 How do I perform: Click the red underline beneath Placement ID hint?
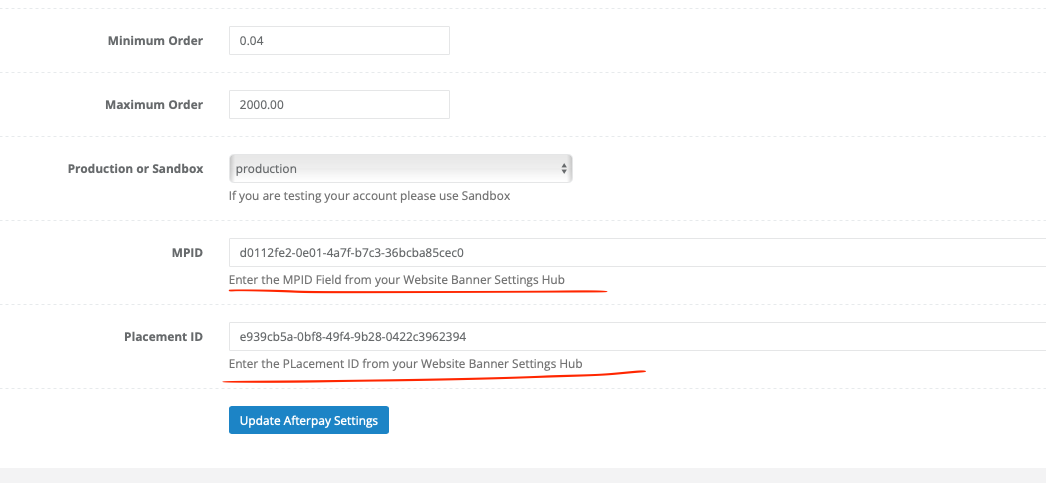click(x=434, y=377)
